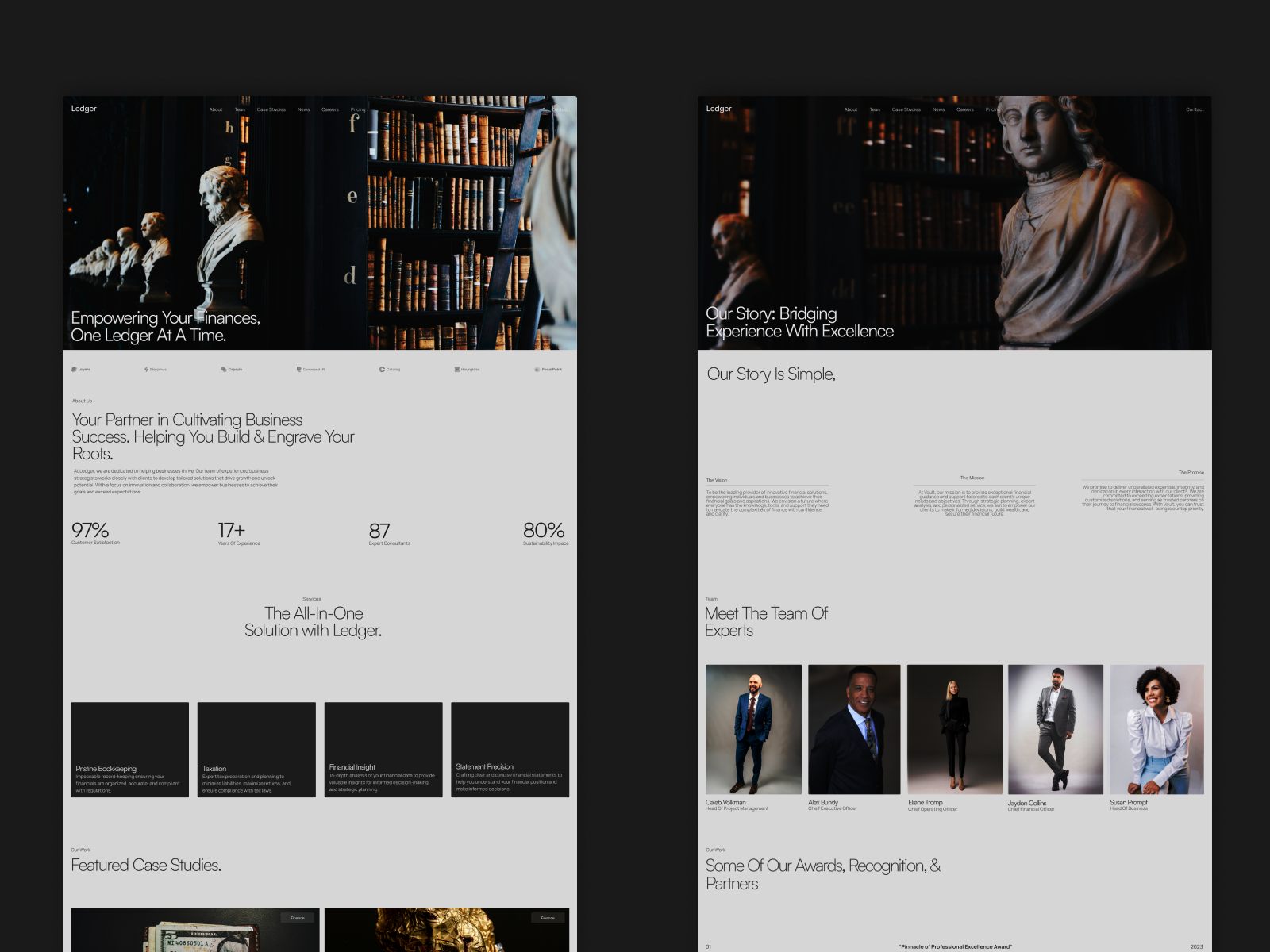This screenshot has height=952, width=1270.
Task: Open the Financial Insight service card
Action: click(x=383, y=750)
